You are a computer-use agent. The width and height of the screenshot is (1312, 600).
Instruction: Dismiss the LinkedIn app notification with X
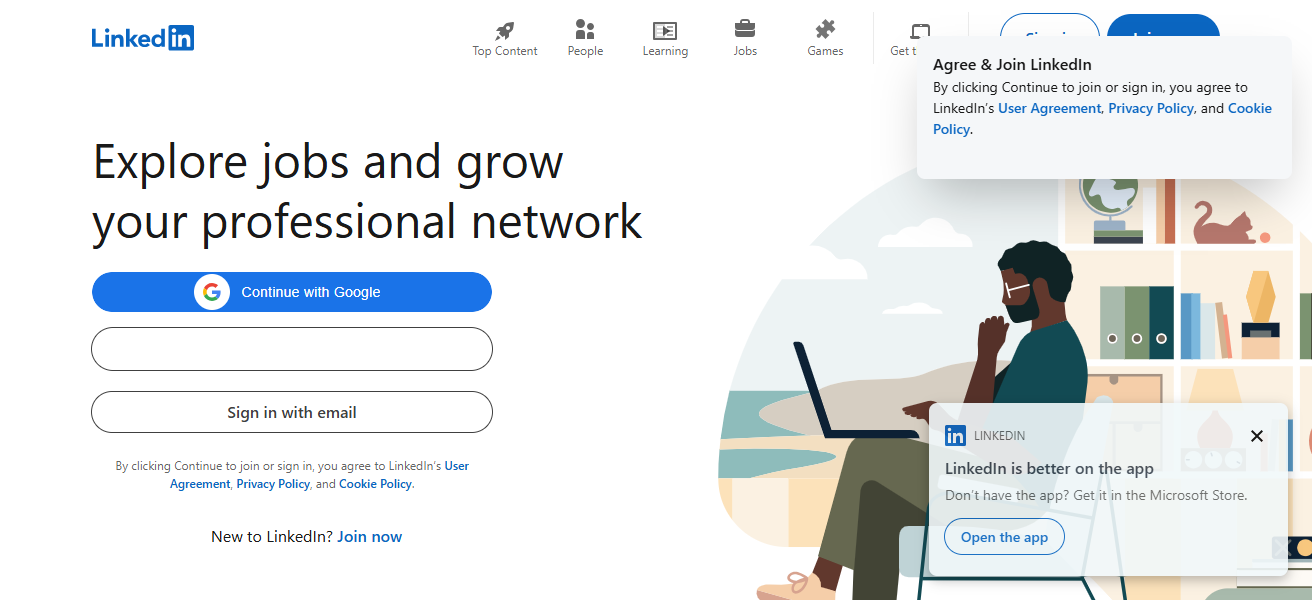[x=1257, y=436]
